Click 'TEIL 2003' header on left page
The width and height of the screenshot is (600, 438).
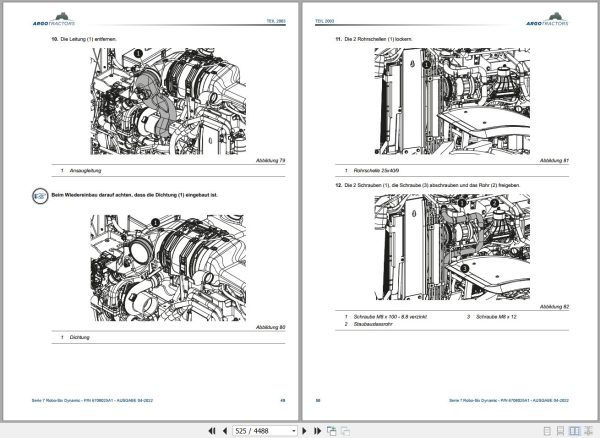[x=276, y=21]
